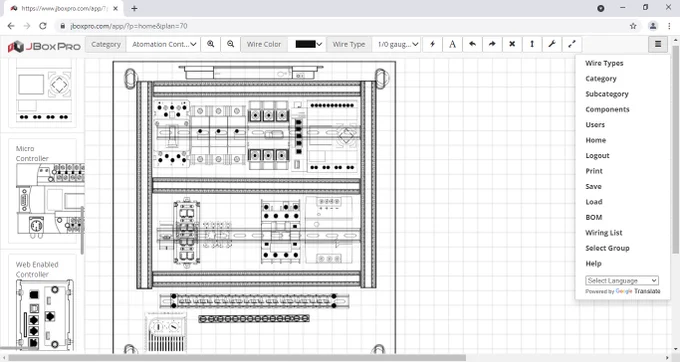Click the zoom in magnifier icon

(x=211, y=44)
